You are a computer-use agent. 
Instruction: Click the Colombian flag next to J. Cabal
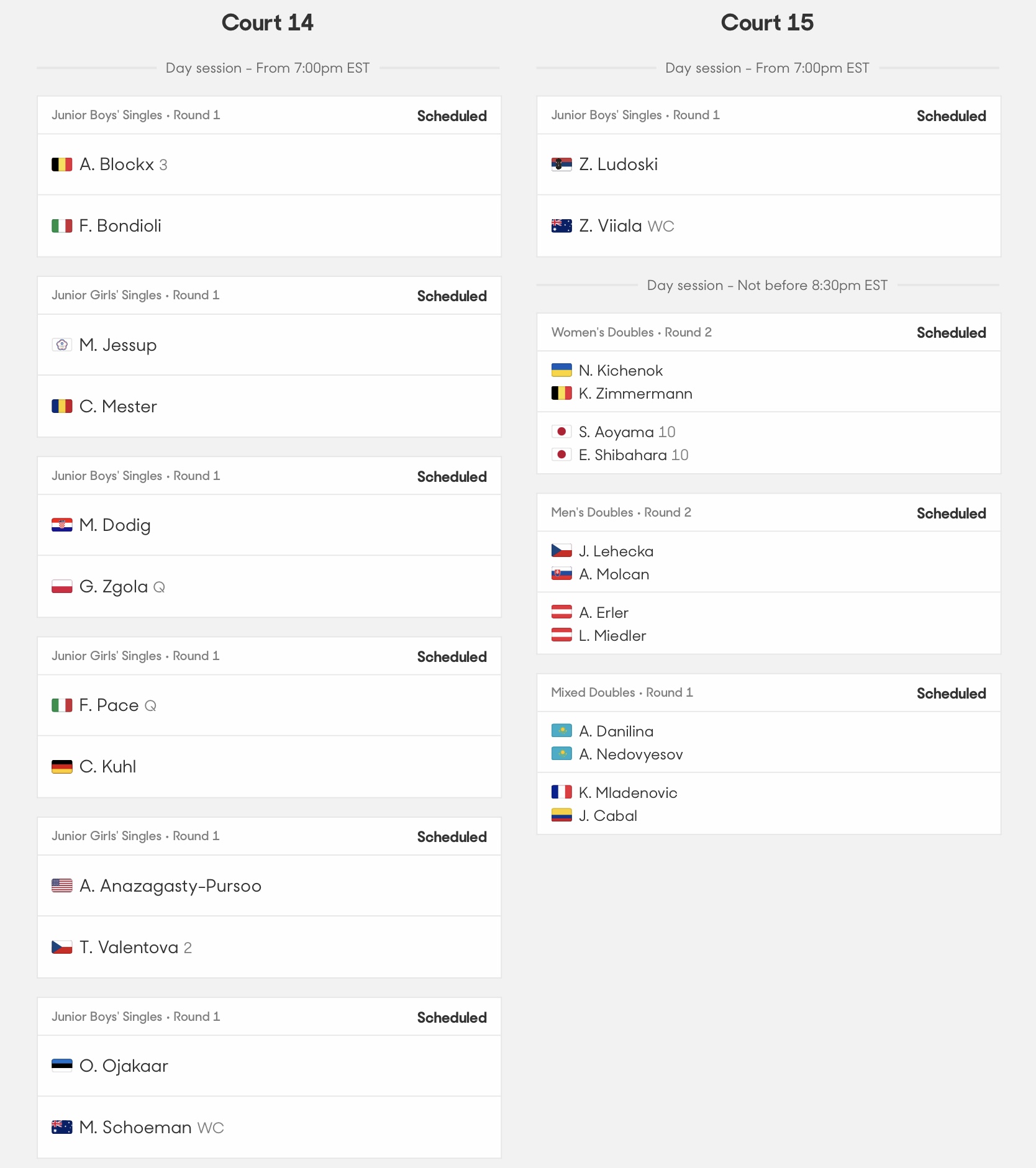[x=561, y=815]
